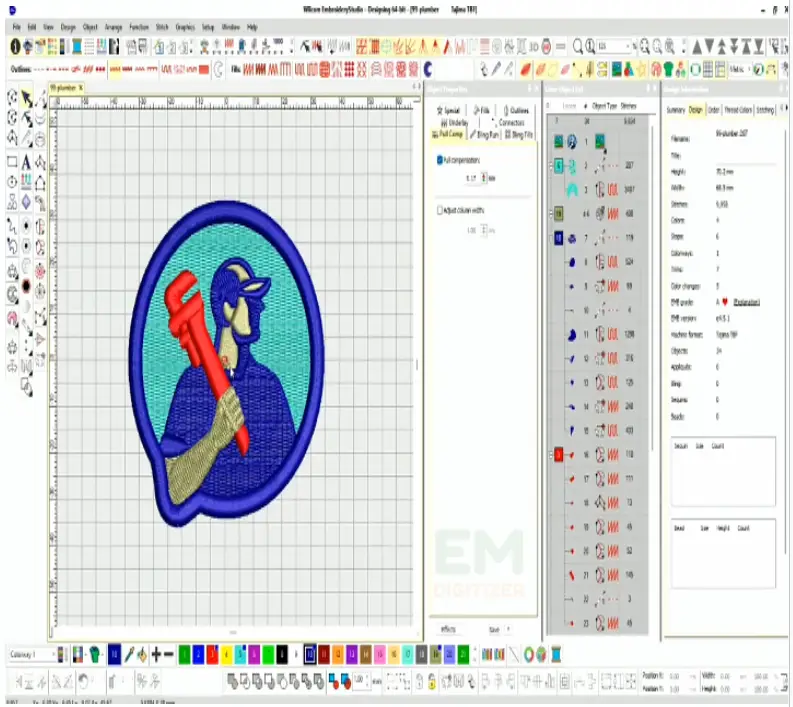The image size is (793, 707).
Task: Click the blue diamond tool in left toolbox
Action: coord(26,202)
